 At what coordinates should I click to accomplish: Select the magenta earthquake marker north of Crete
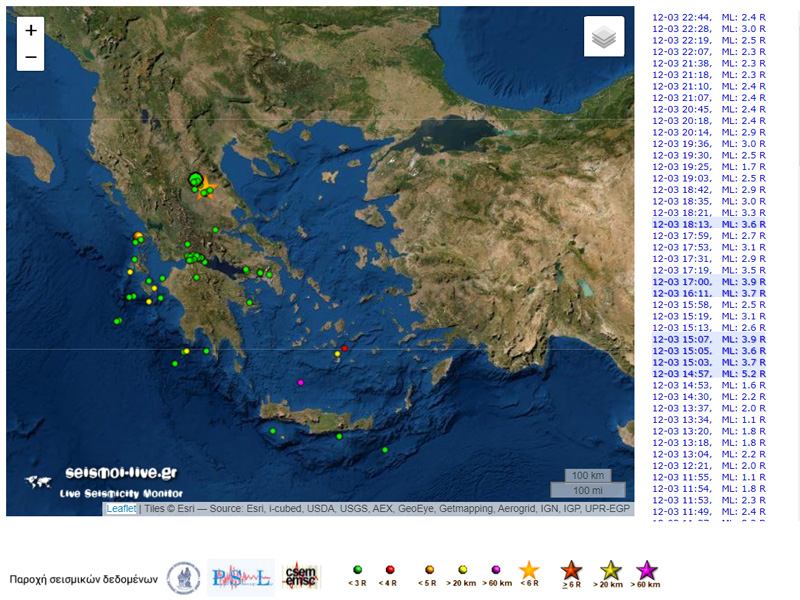point(301,382)
